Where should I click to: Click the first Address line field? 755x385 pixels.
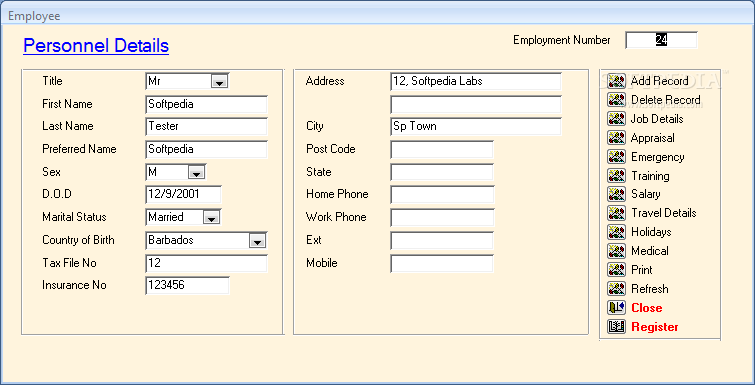tap(476, 81)
